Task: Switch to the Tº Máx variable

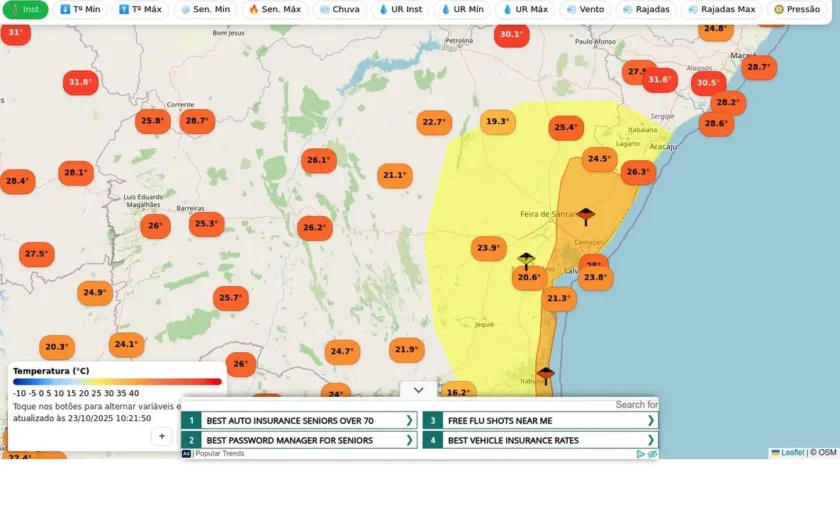Action: point(140,9)
